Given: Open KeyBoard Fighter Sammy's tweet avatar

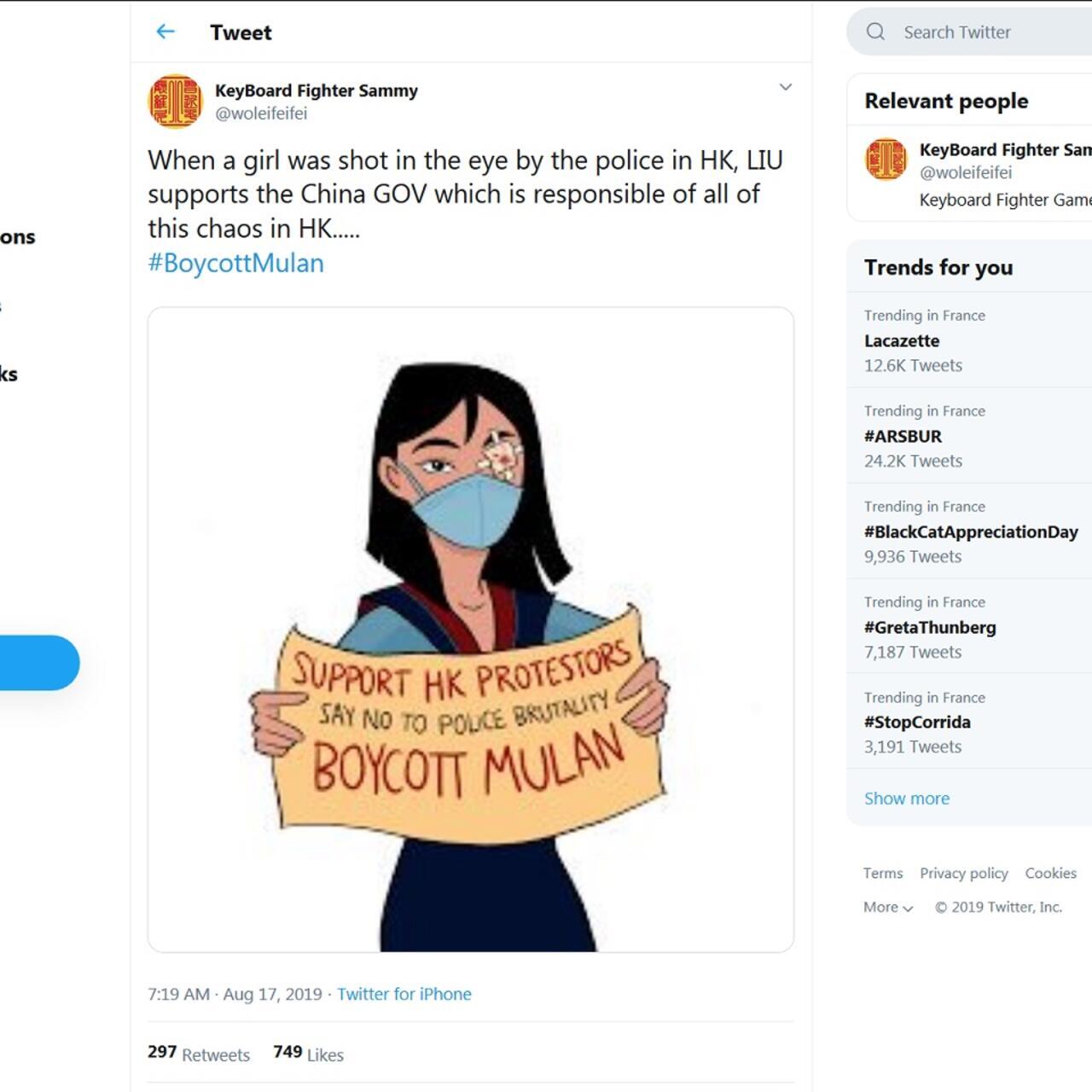Looking at the screenshot, I should coord(175,101).
